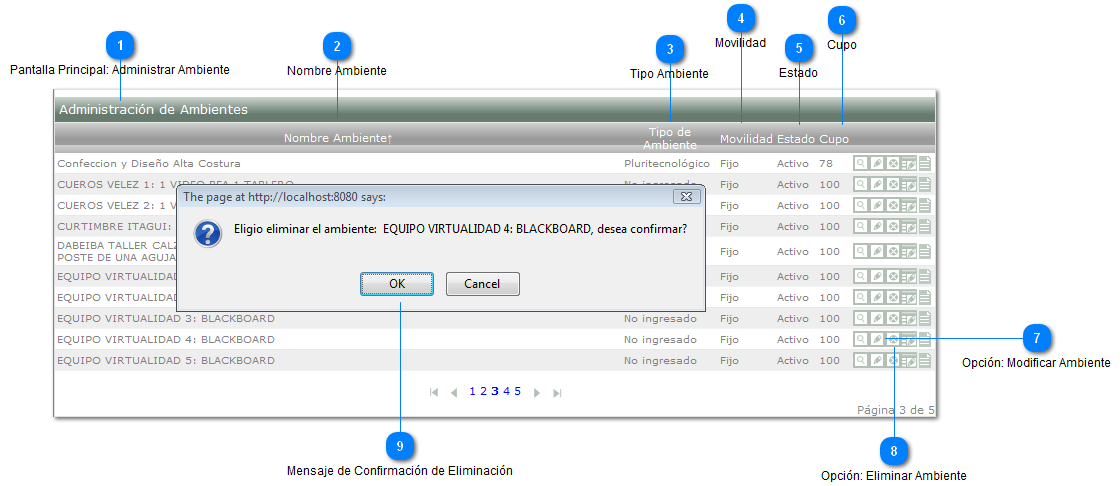
Task: View EQUIPO VIRTUALIDAD 4: BLACKBOARD with magnifier
Action: (861, 339)
